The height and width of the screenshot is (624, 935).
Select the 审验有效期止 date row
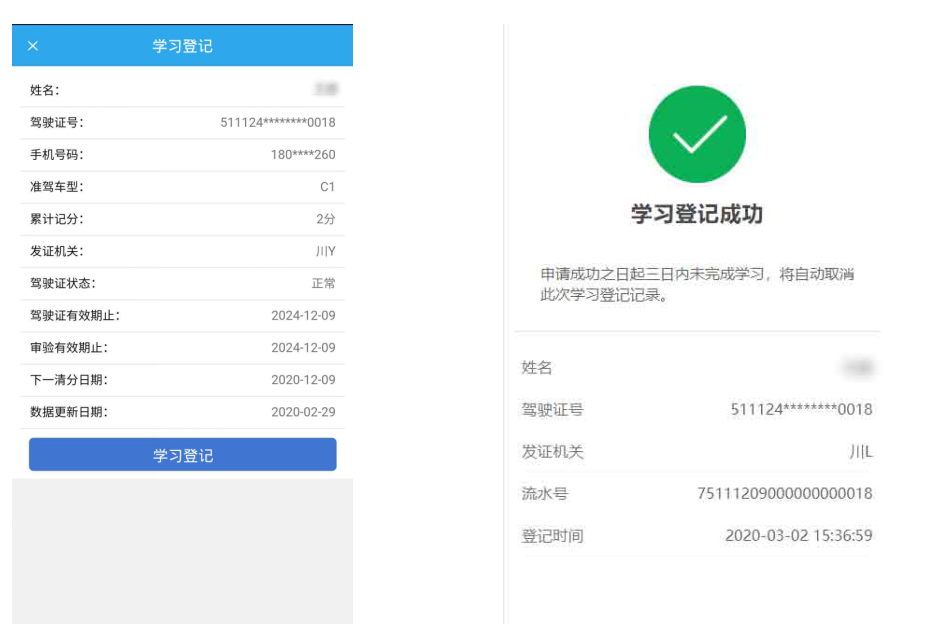182,348
